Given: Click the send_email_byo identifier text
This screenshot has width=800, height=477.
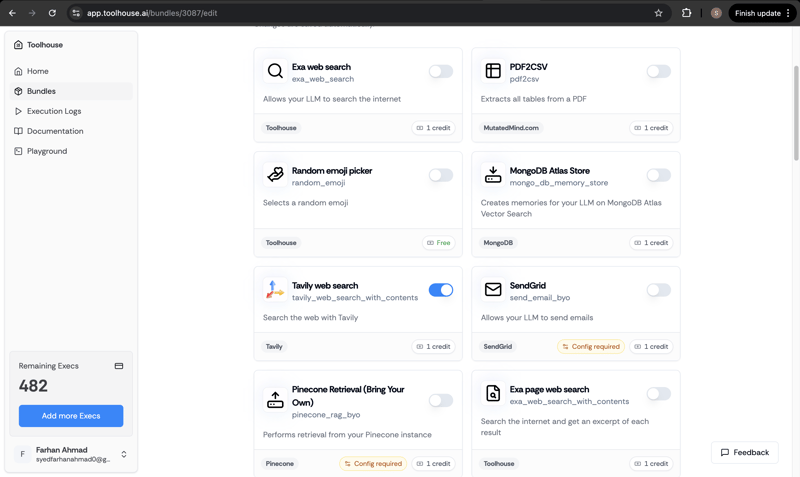Looking at the screenshot, I should [540, 297].
